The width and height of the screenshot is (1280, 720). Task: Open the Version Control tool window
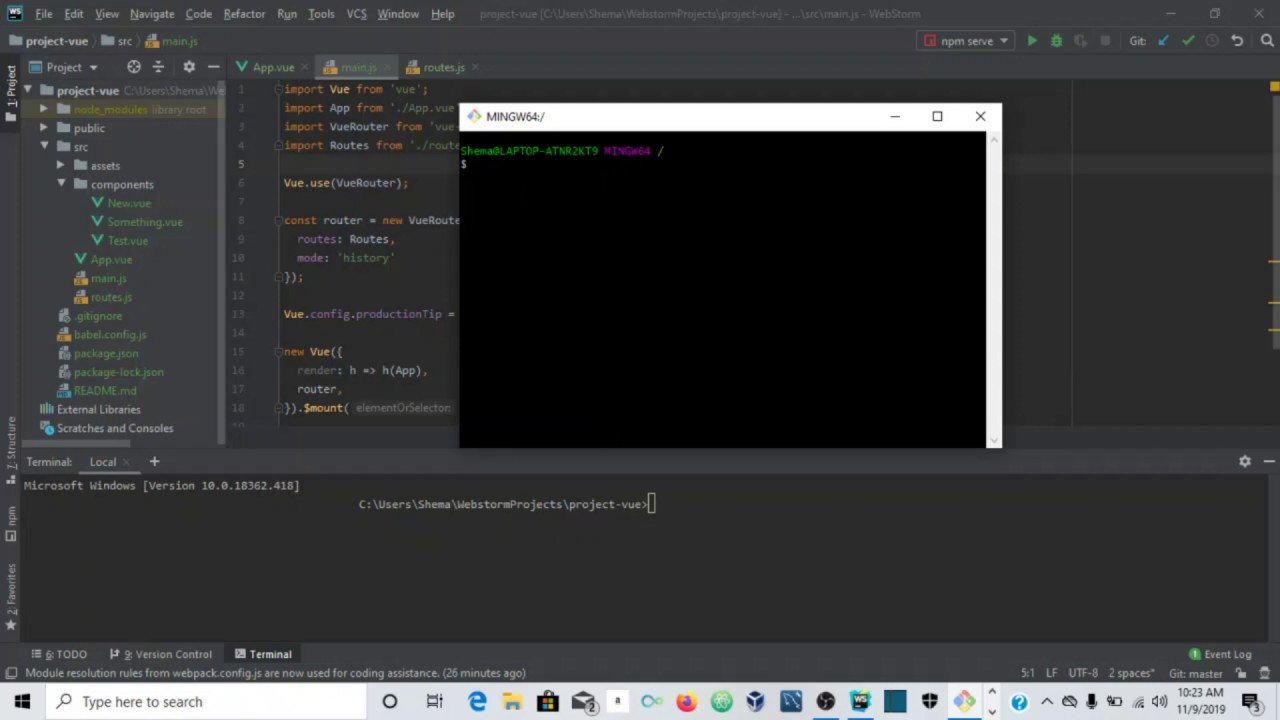coord(162,654)
